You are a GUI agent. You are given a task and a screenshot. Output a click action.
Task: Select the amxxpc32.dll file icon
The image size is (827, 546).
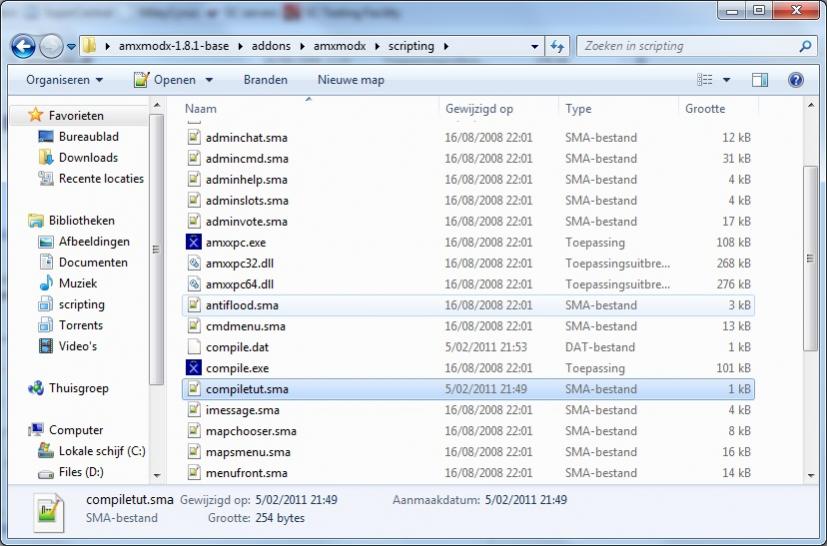tap(194, 263)
